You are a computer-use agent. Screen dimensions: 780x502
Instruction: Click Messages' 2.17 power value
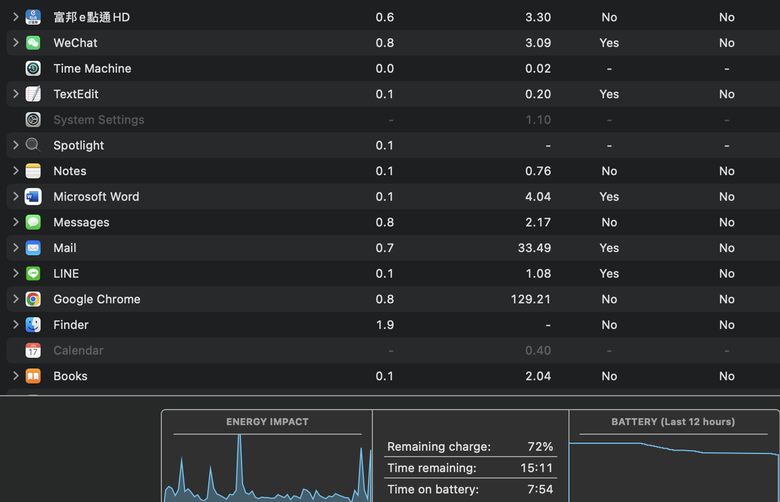(x=538, y=222)
